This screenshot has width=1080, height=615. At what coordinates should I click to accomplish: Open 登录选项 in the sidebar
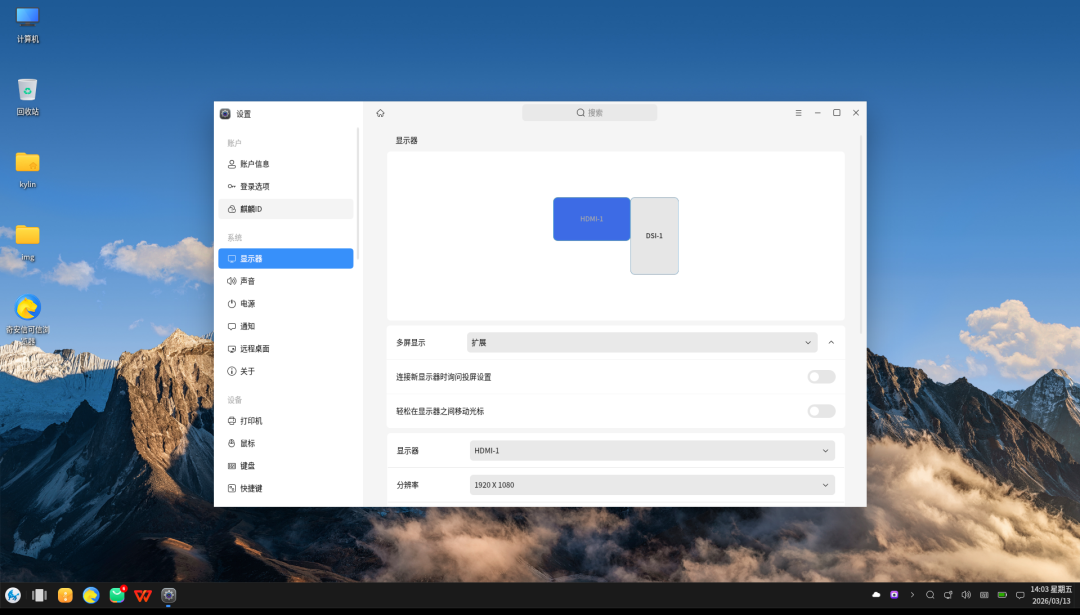point(286,187)
